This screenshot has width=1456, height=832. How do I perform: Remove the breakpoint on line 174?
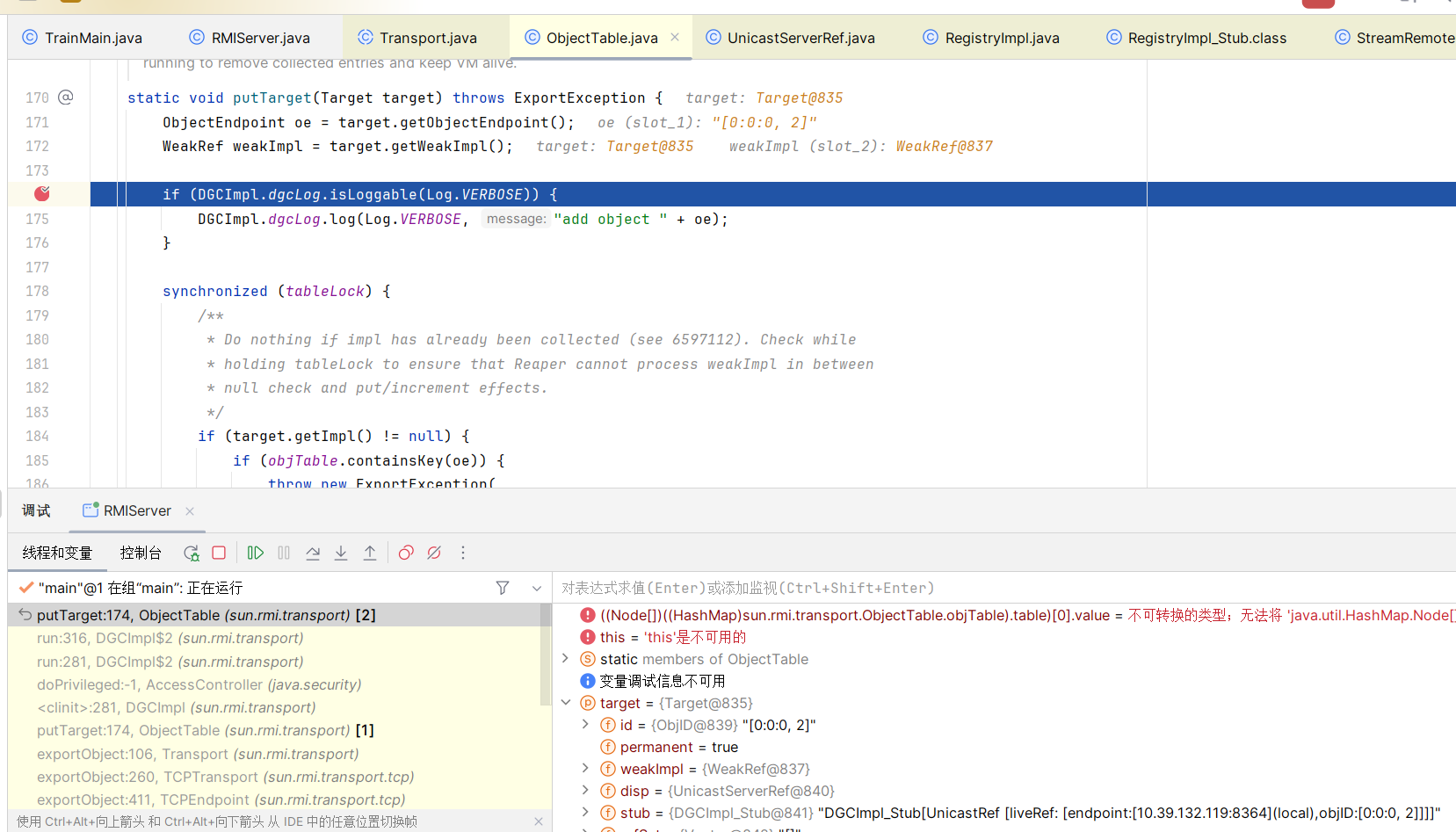(42, 194)
